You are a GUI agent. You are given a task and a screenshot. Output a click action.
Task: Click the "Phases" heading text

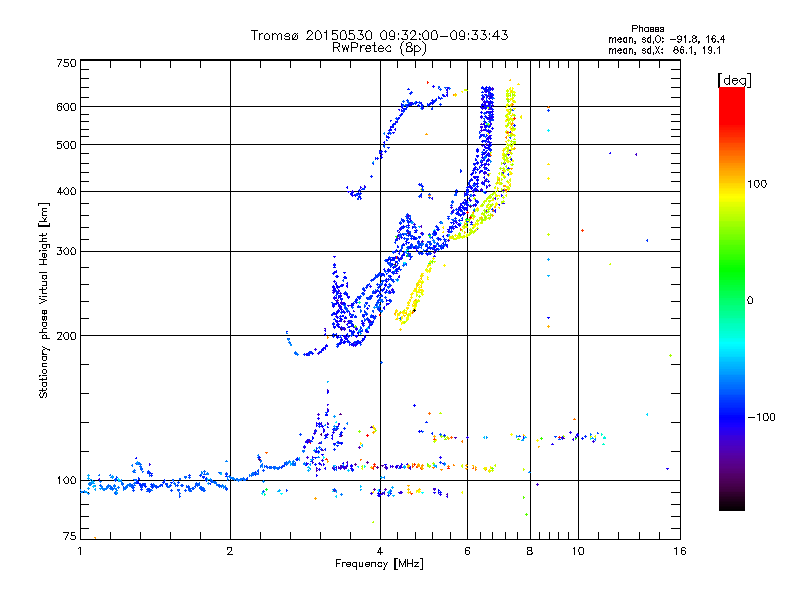coord(647,29)
